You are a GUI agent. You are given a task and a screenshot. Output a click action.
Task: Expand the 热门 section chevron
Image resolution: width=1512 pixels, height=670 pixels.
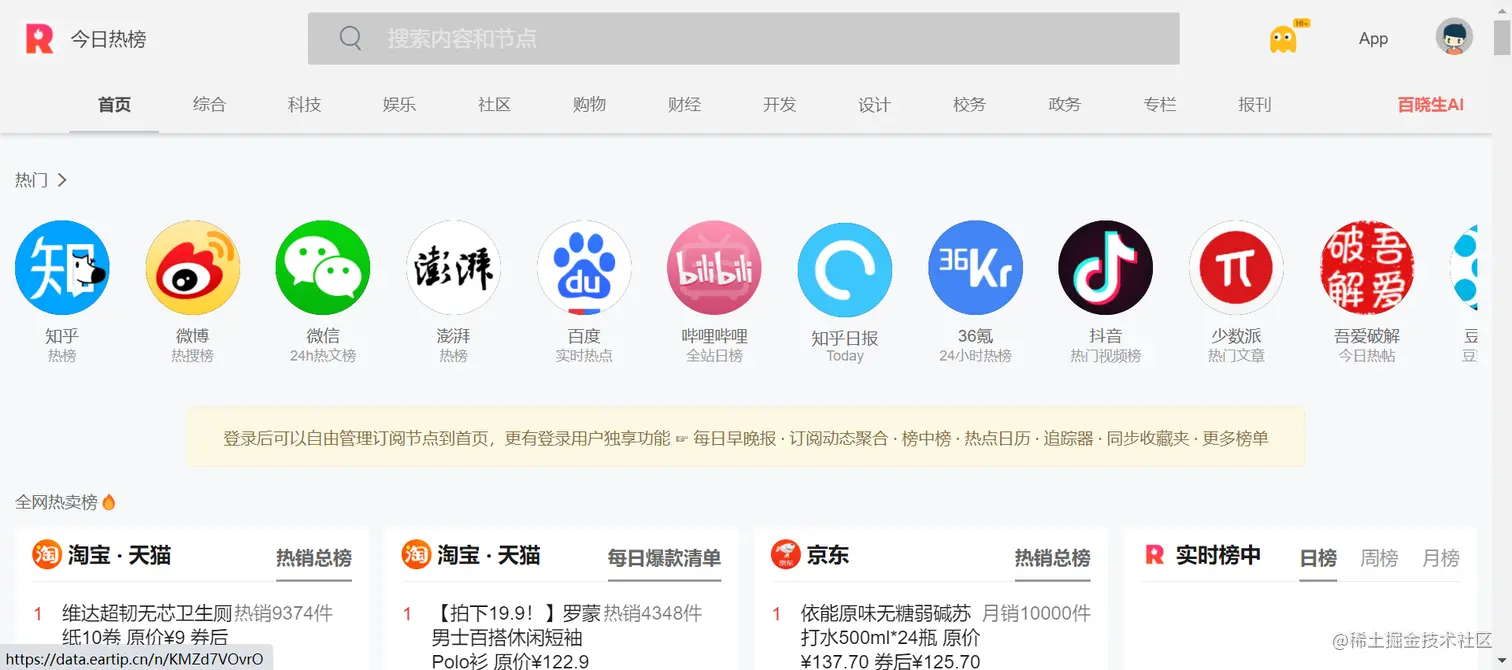point(62,180)
